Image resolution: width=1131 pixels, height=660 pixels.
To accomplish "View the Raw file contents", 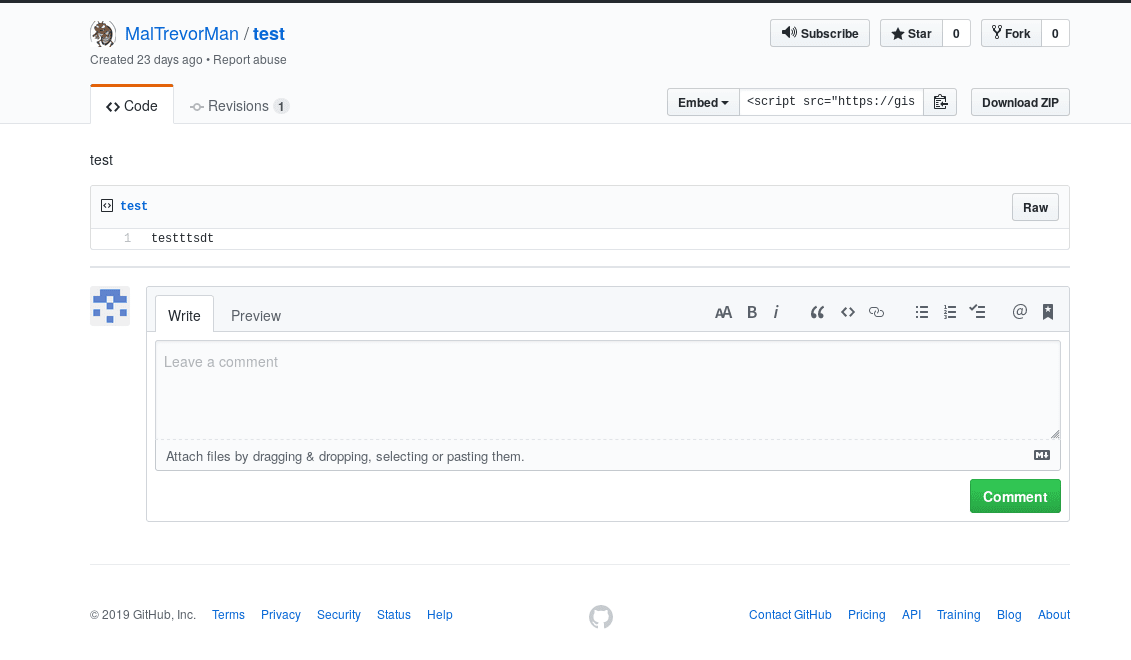I will click(x=1035, y=207).
